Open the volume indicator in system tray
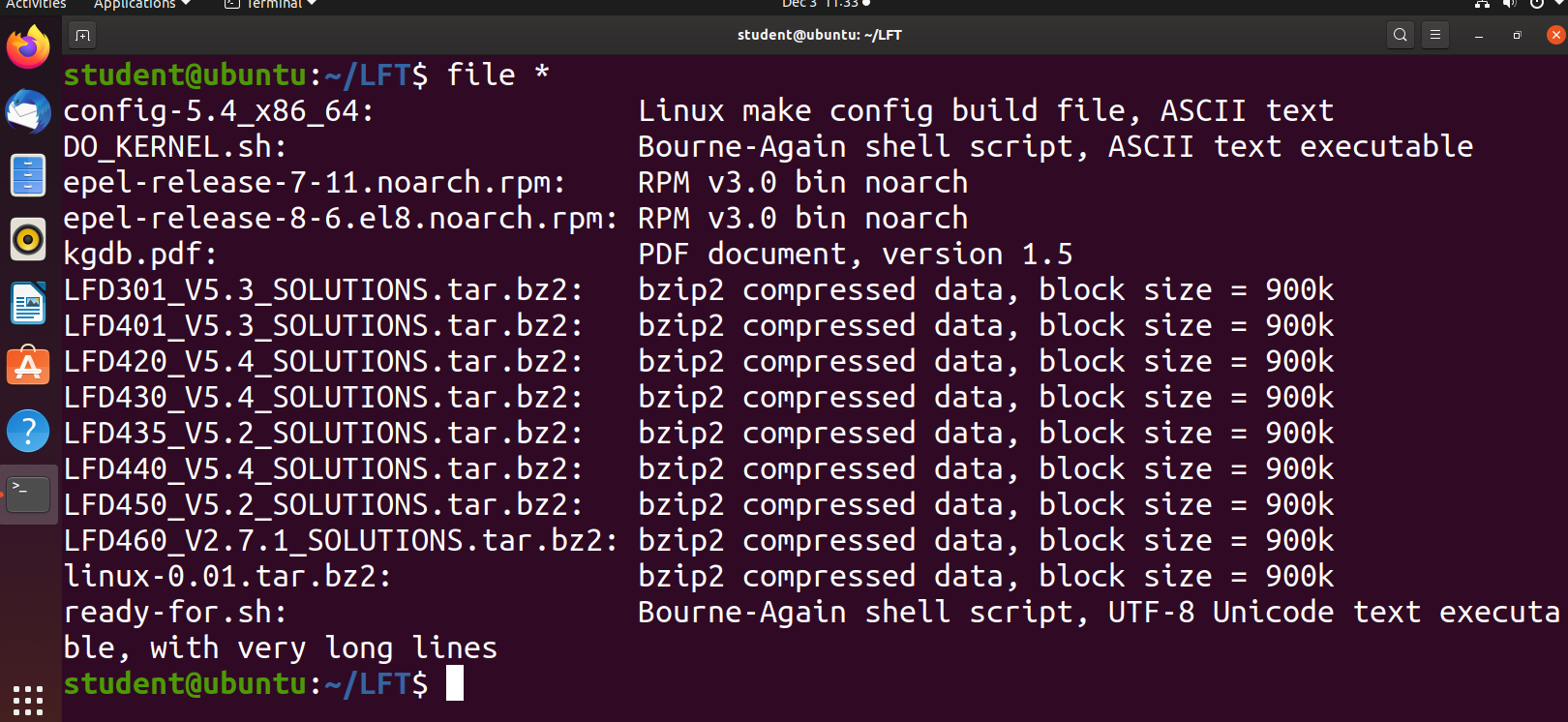The height and width of the screenshot is (722, 1568). coord(1509,4)
